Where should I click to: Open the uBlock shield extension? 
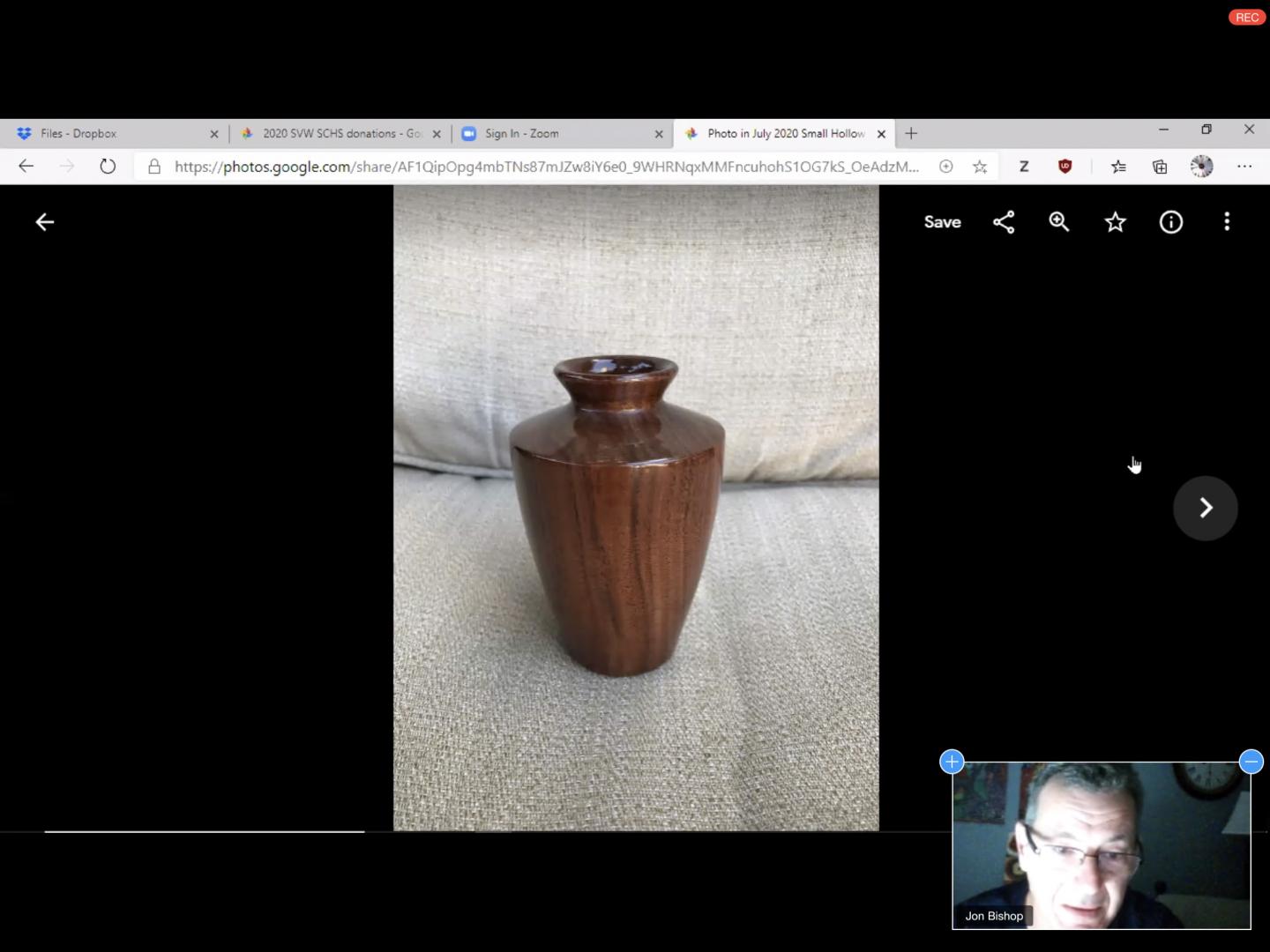(x=1065, y=167)
